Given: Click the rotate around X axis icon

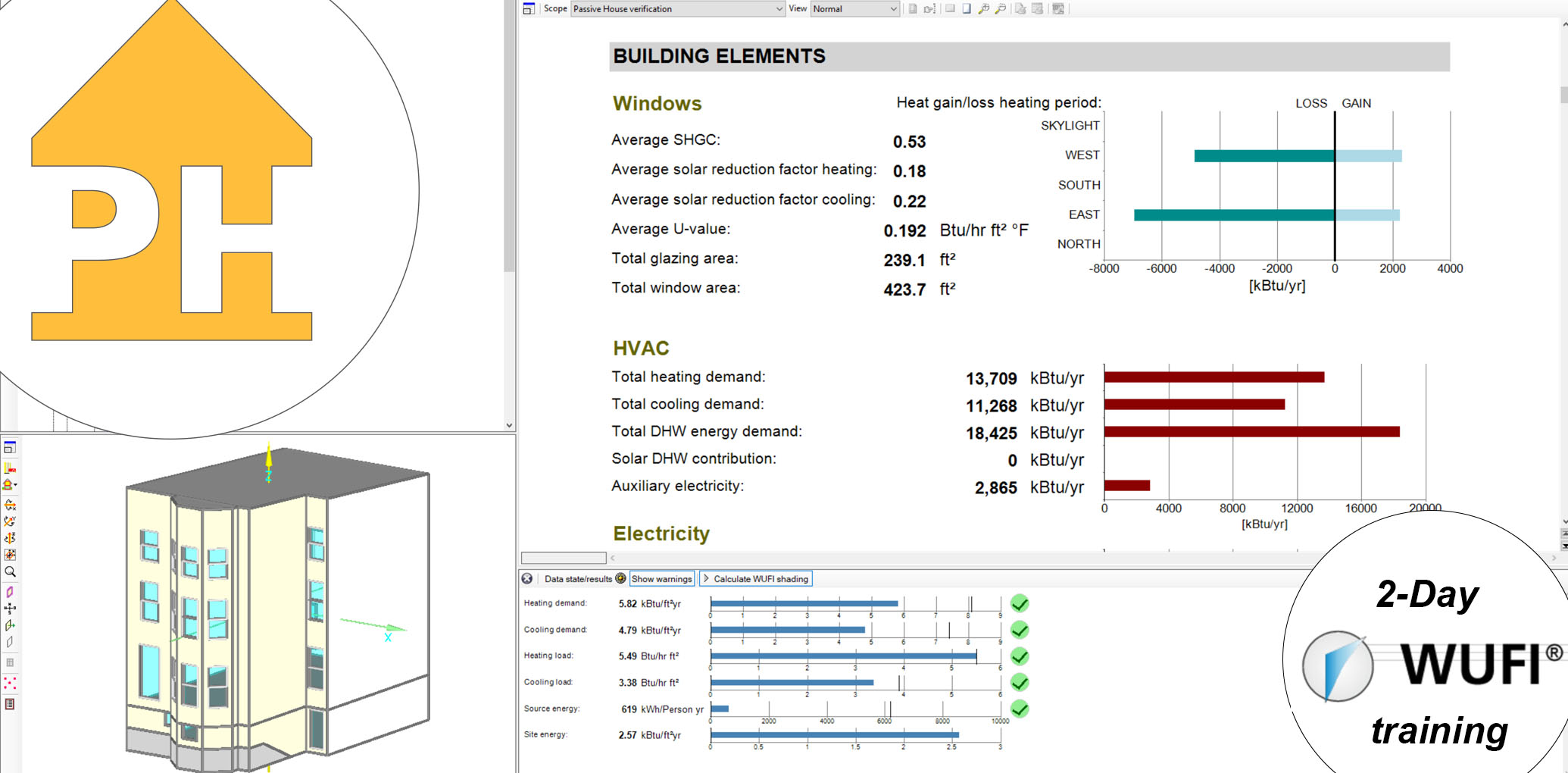Looking at the screenshot, I should click(x=10, y=505).
